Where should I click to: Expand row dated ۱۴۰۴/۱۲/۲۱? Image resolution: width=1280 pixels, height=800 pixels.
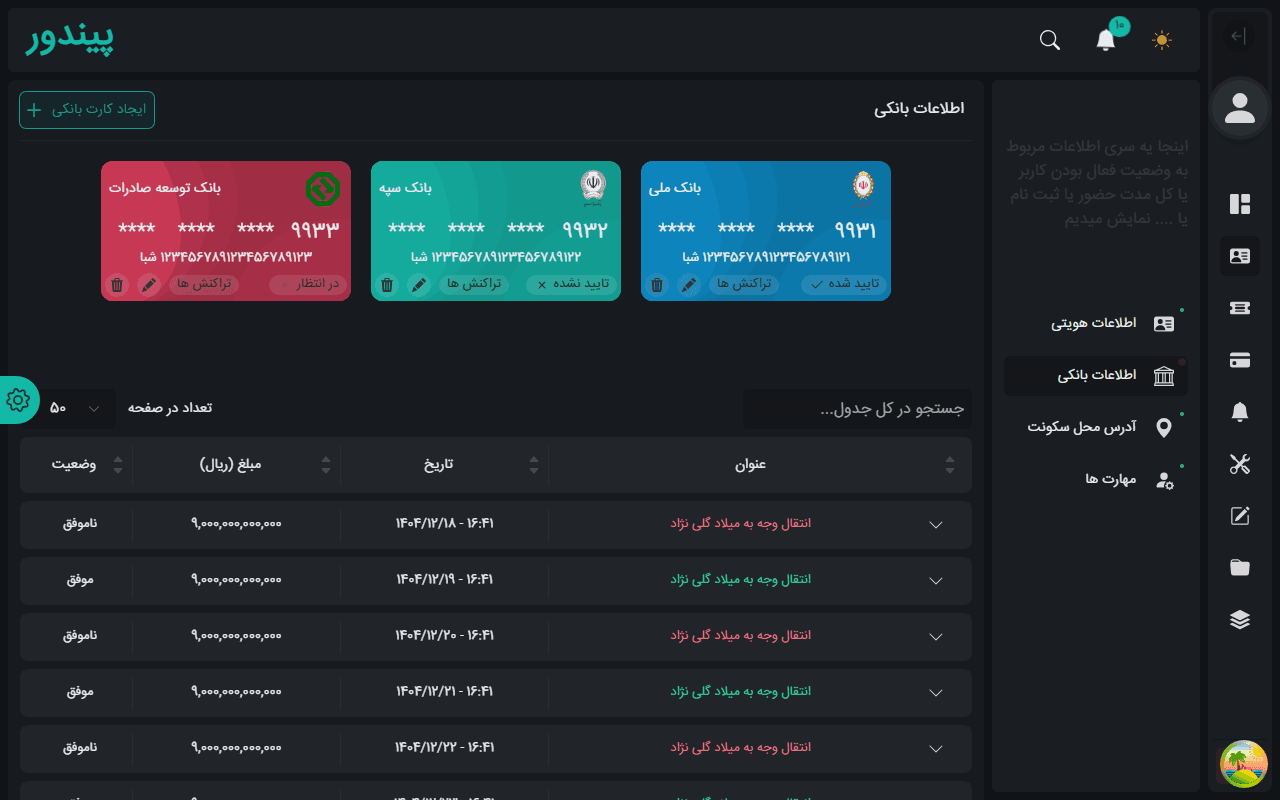coord(936,692)
